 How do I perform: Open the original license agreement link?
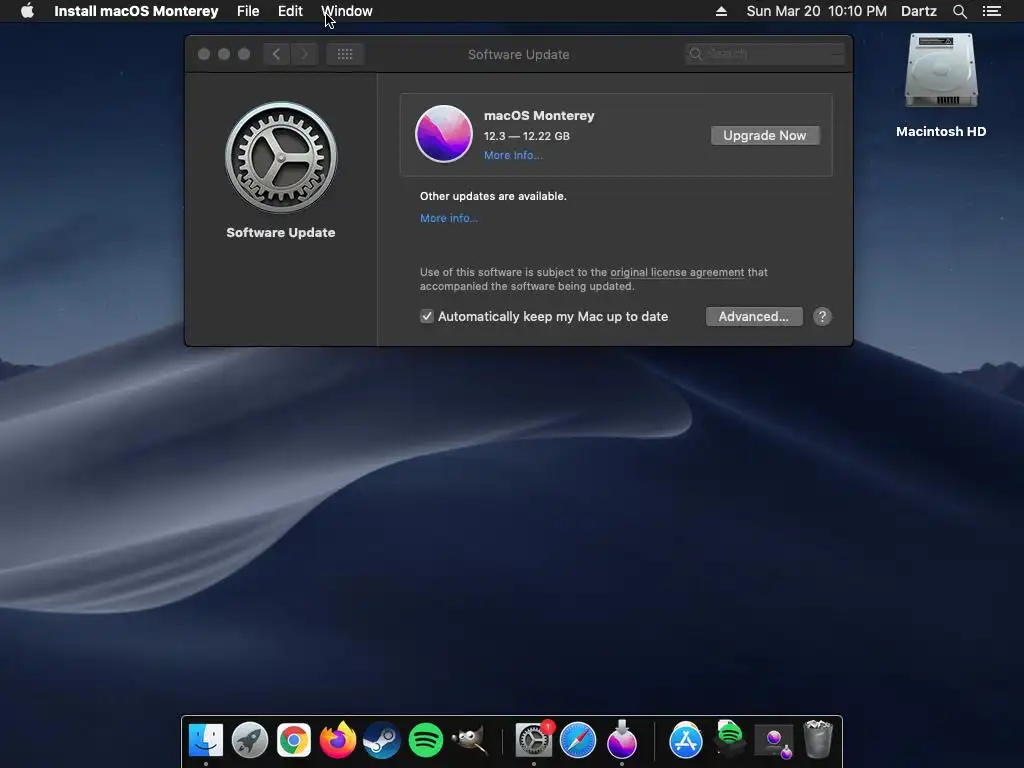click(x=677, y=272)
